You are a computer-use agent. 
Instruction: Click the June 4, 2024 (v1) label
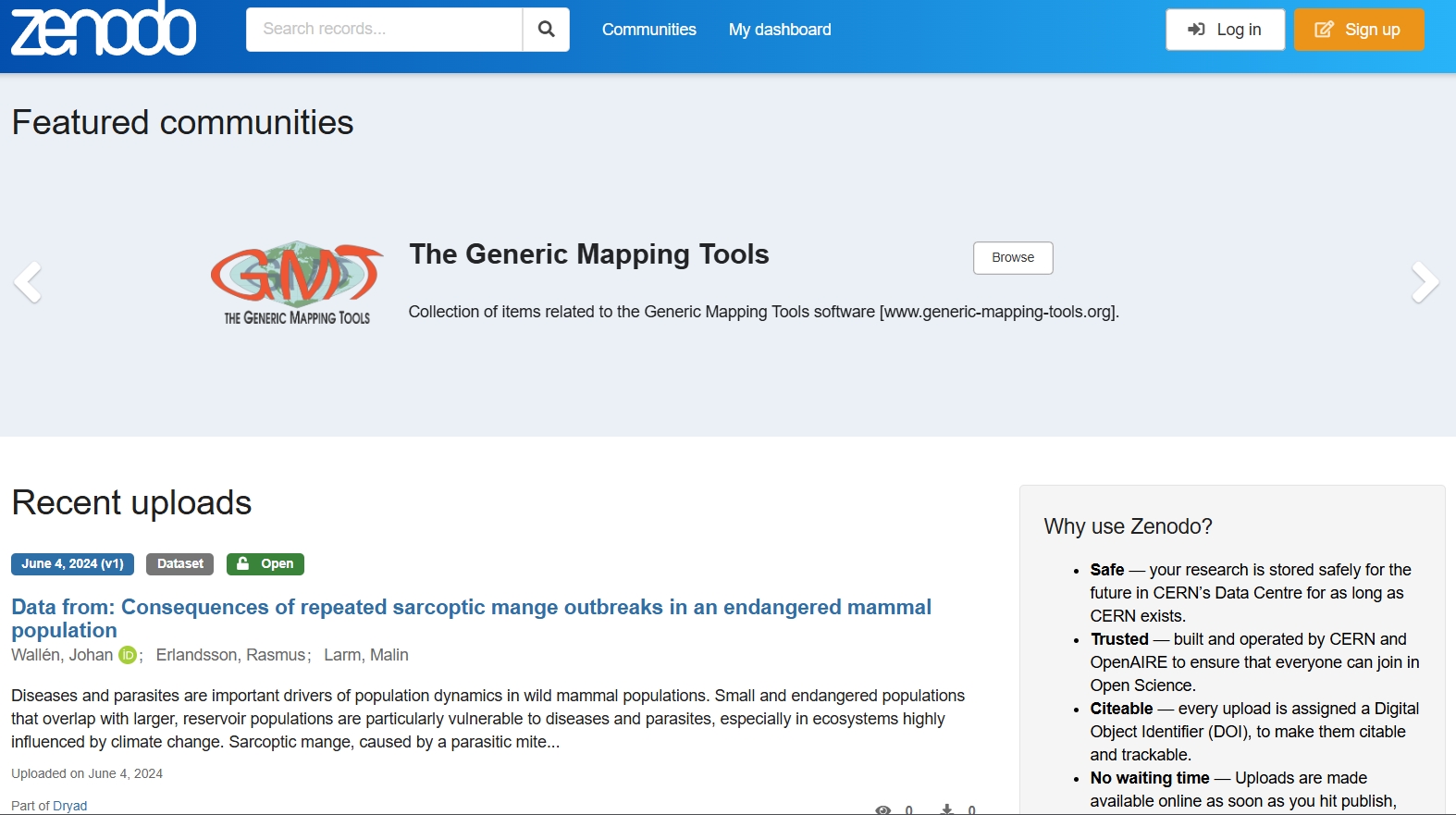(x=72, y=564)
